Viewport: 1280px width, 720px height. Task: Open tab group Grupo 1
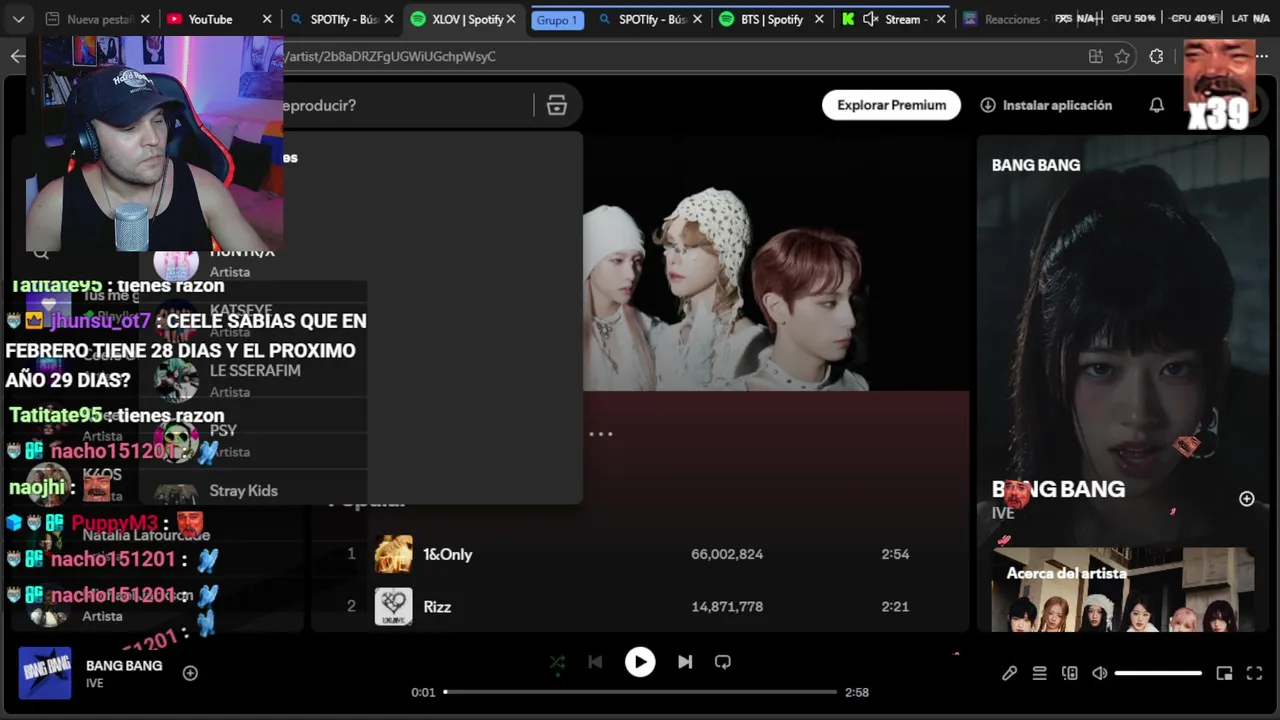point(558,20)
